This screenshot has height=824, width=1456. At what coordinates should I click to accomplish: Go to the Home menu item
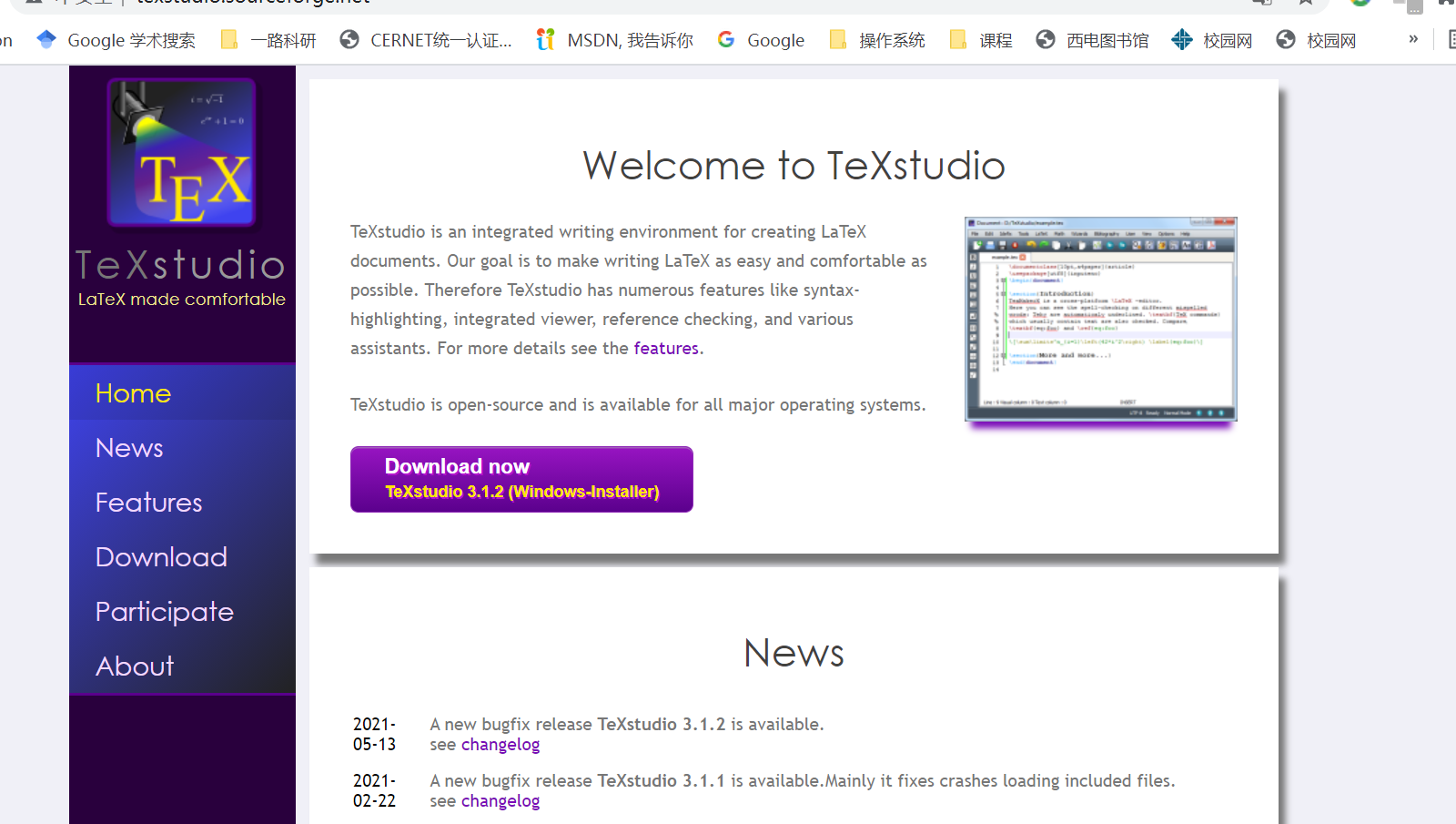(182, 393)
